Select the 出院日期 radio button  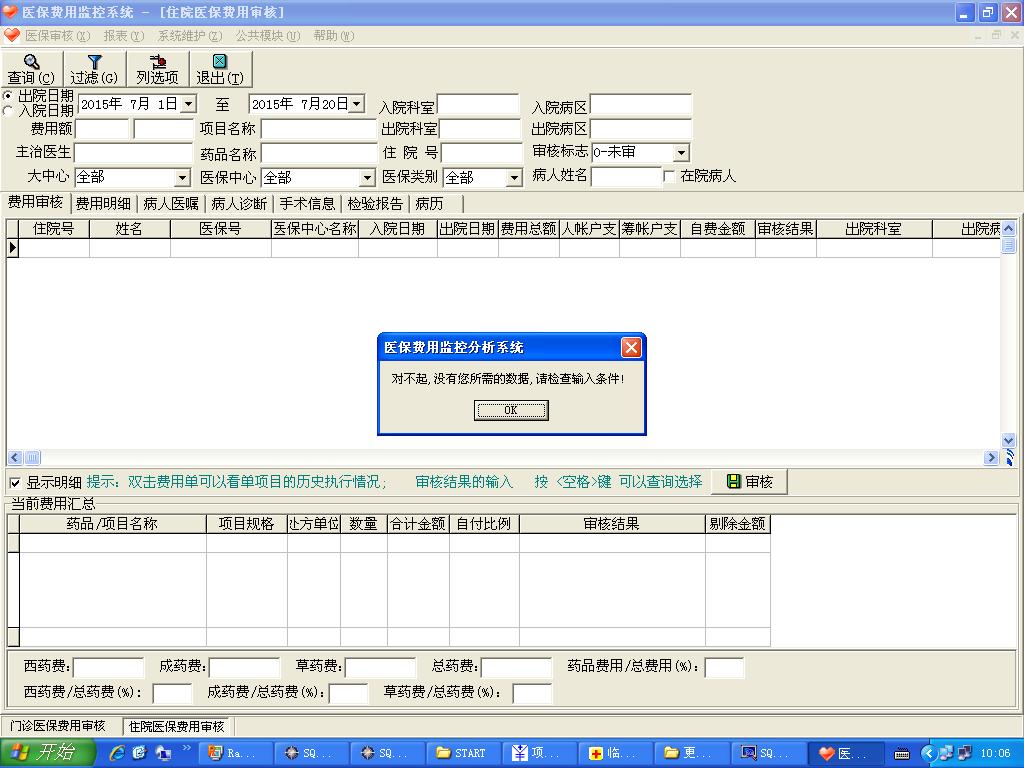click(8, 96)
